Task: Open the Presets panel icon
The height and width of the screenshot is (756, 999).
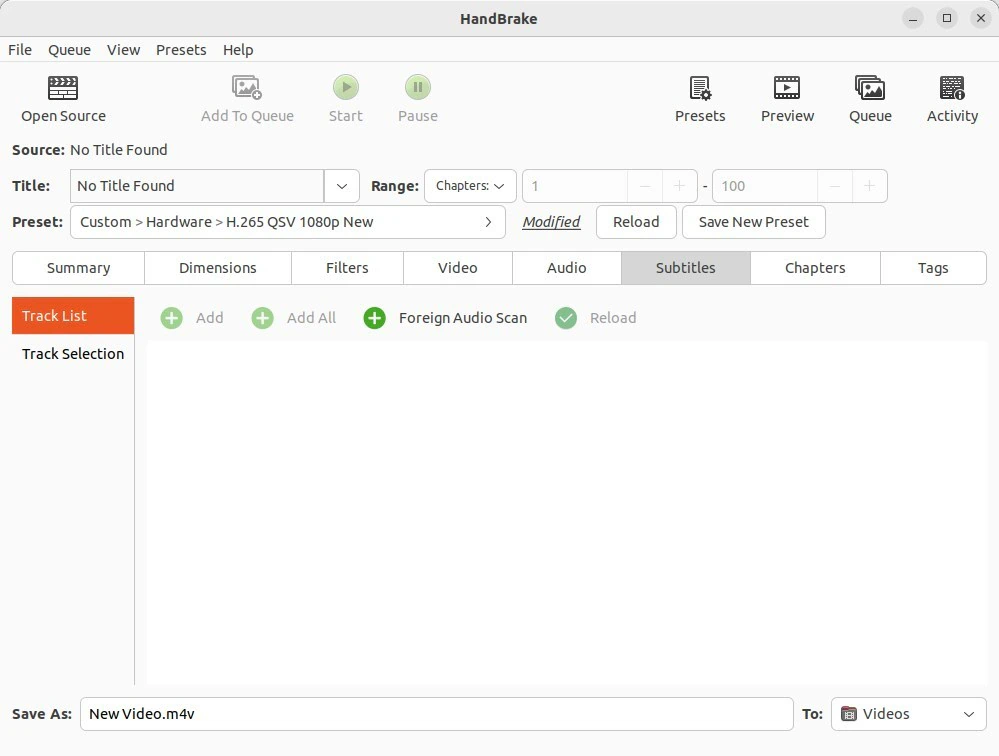Action: pos(700,88)
